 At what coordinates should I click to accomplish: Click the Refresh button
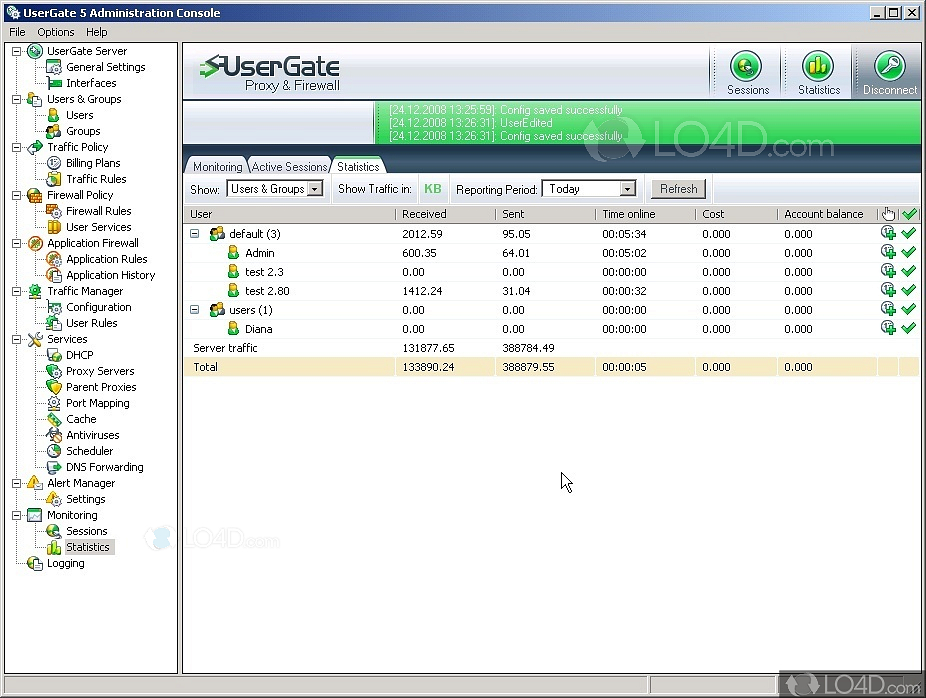click(678, 189)
